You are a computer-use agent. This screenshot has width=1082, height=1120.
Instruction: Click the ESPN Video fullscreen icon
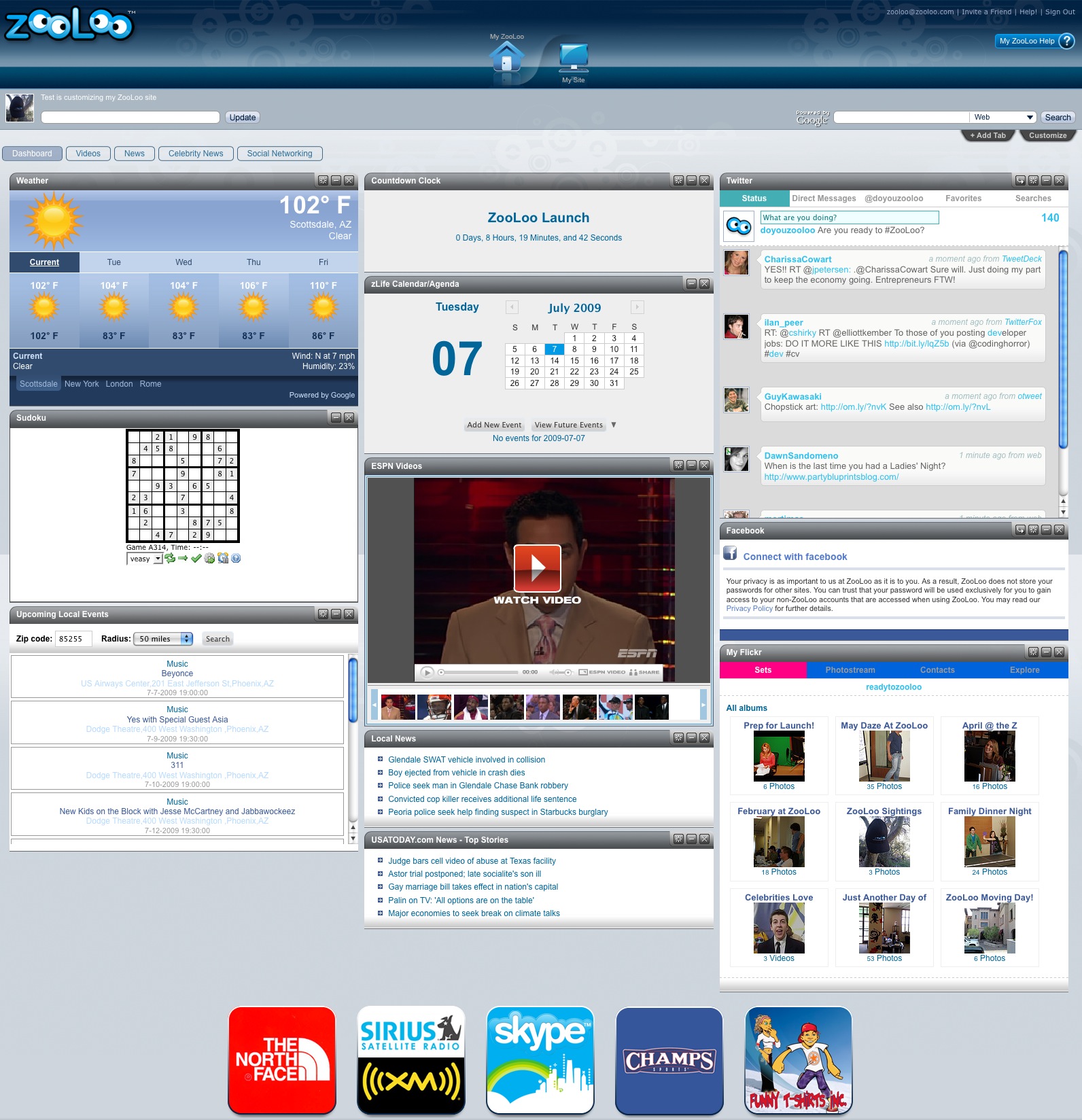(x=583, y=672)
